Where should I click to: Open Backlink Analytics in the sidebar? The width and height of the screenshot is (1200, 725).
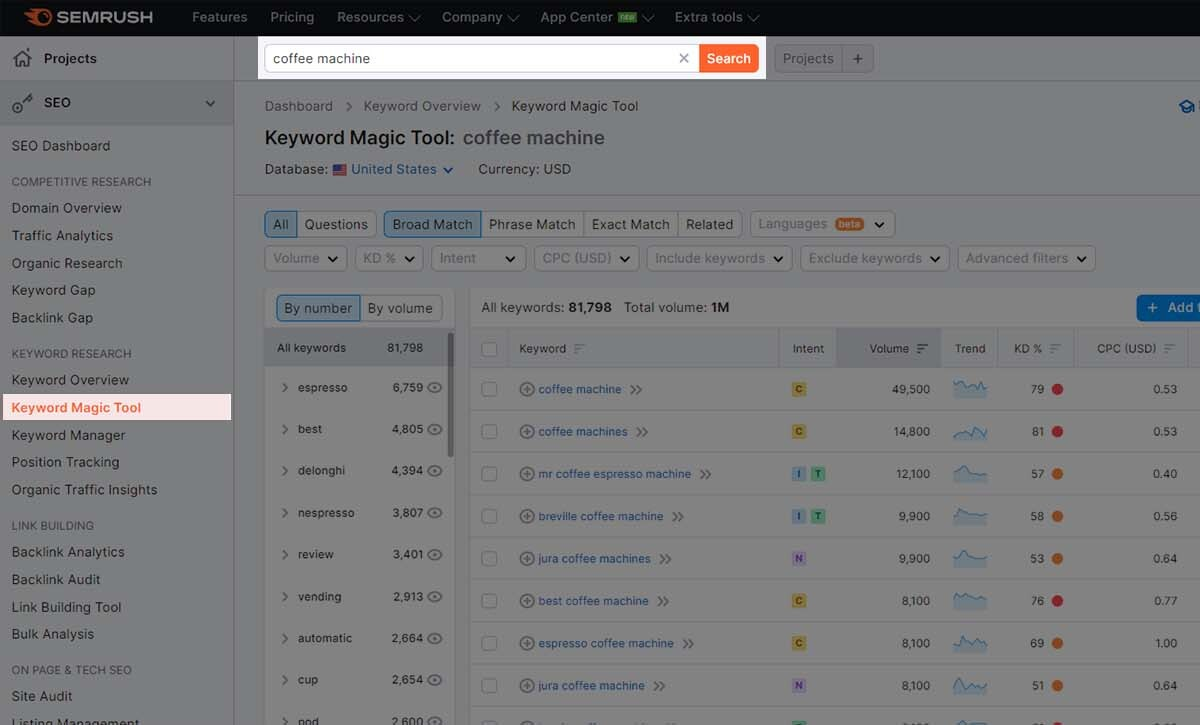(68, 552)
